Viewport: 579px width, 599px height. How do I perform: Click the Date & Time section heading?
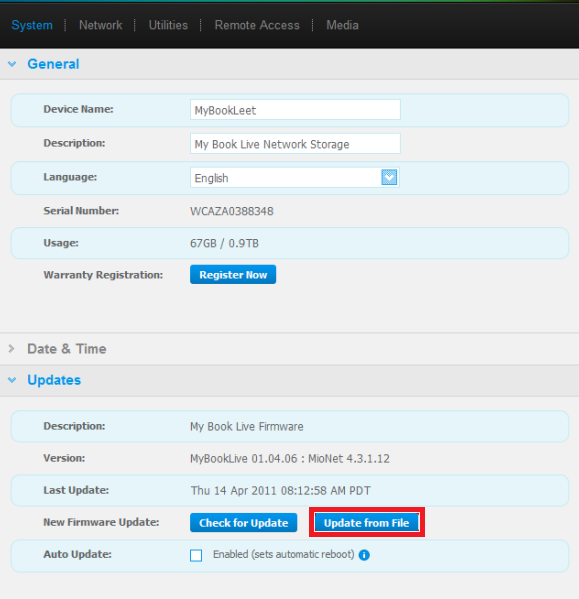[67, 349]
